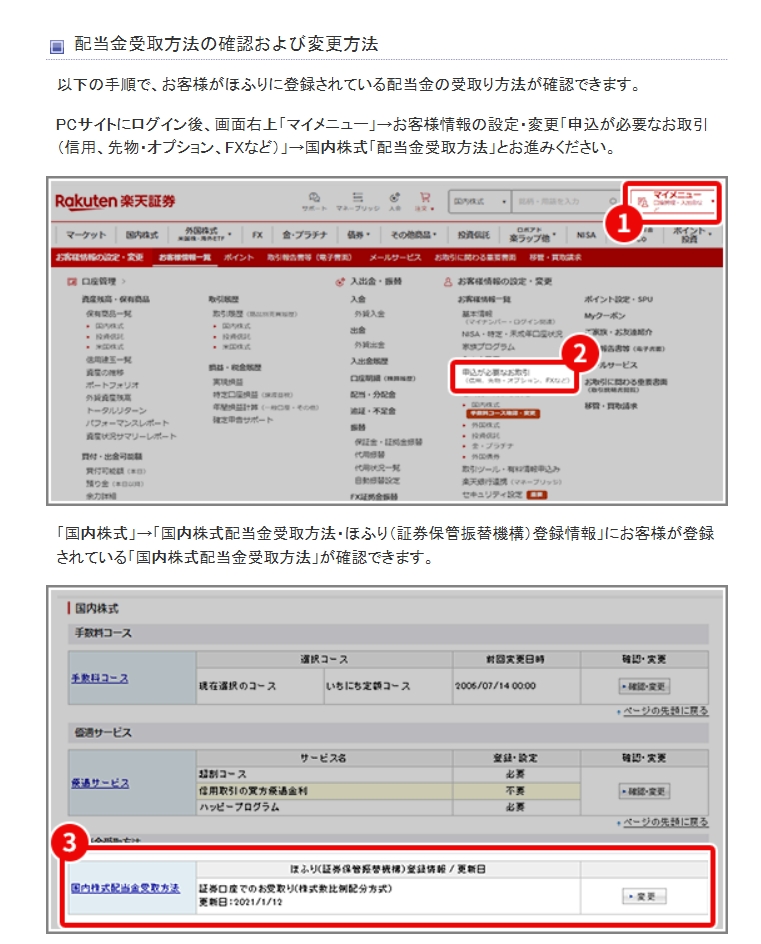Open 家族プログラム link
Image resolution: width=761 pixels, height=944 pixels.
[x=489, y=347]
